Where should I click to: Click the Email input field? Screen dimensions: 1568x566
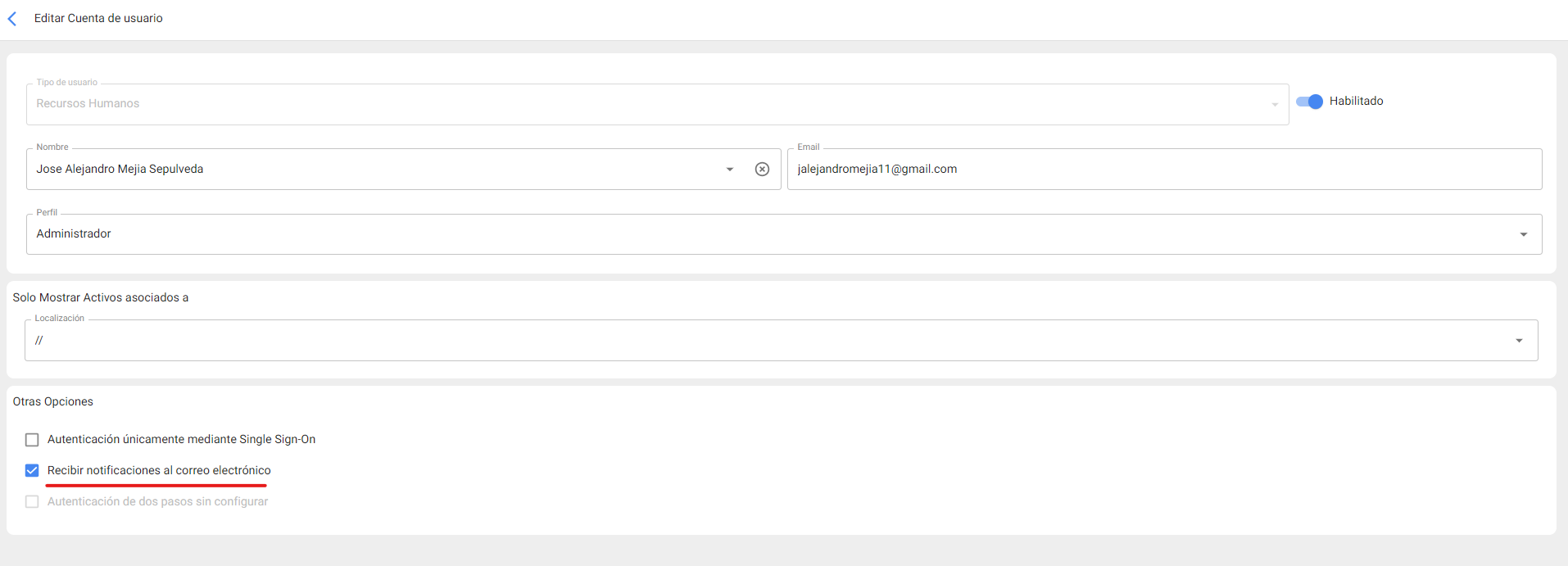[1163, 170]
